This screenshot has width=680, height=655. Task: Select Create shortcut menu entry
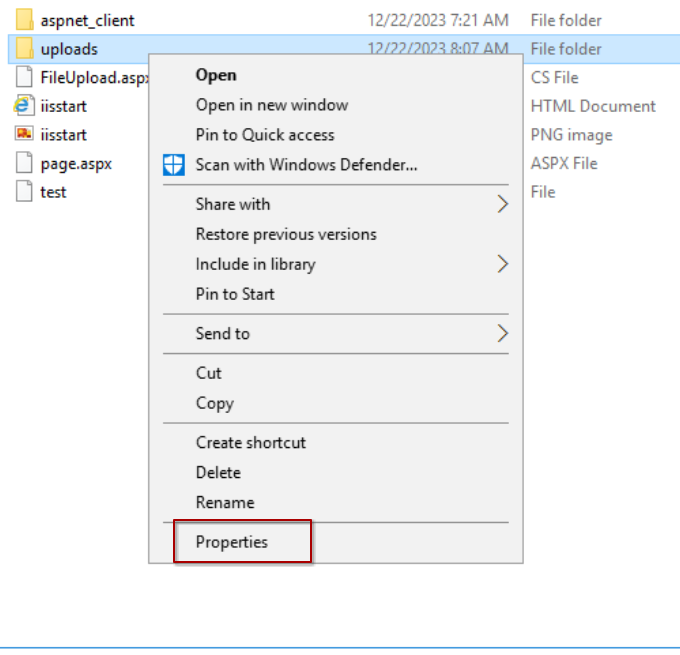251,442
